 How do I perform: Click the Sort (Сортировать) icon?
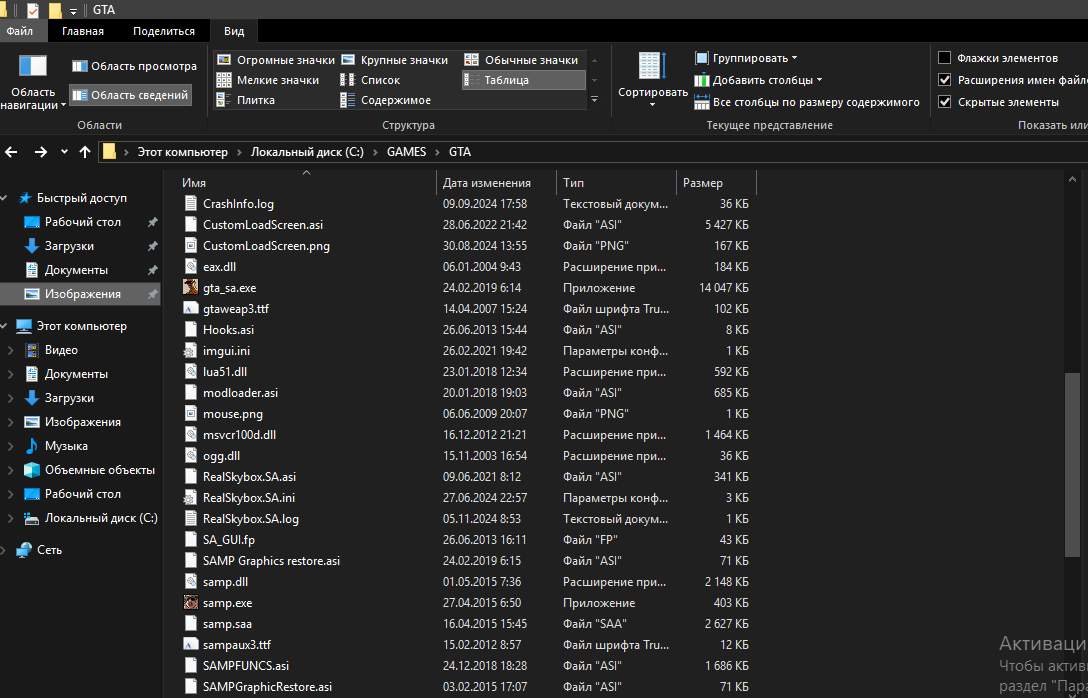[652, 67]
